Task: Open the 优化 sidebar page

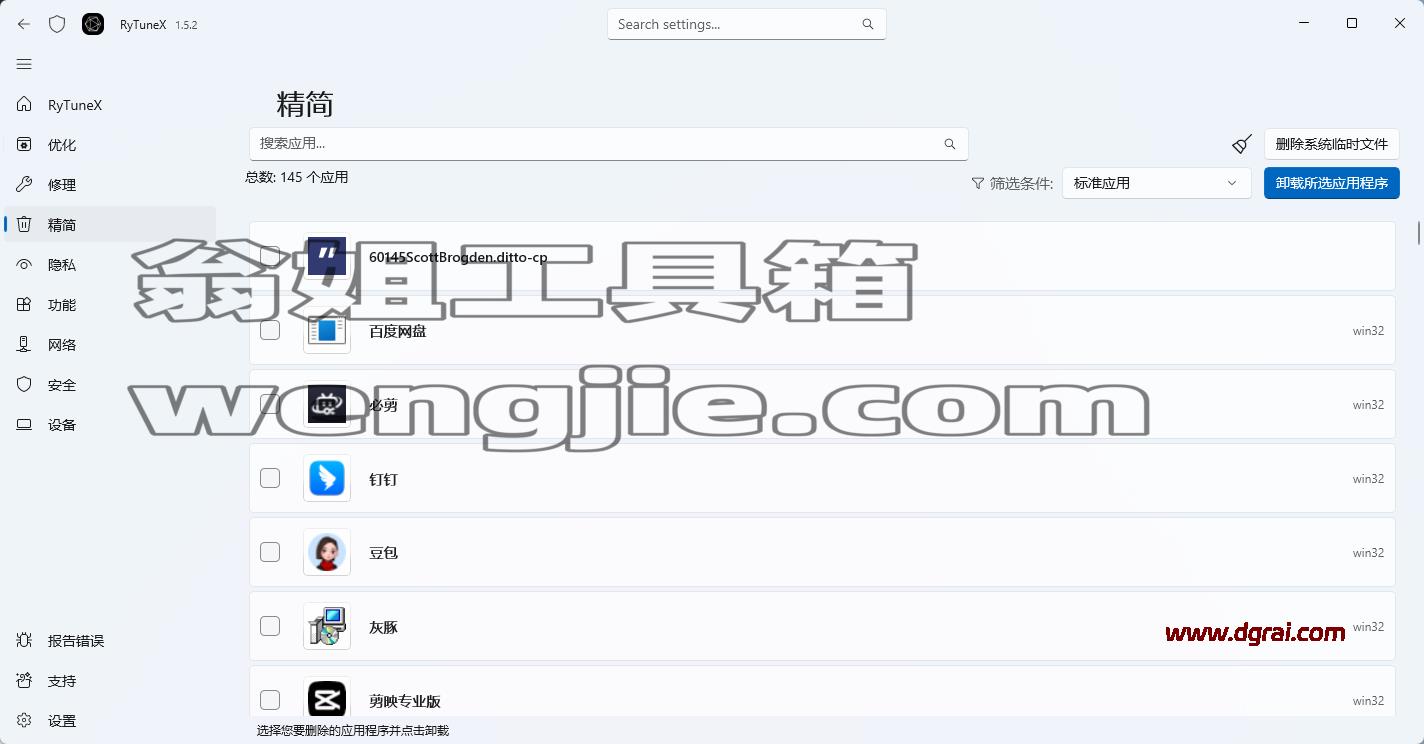Action: [x=110, y=145]
